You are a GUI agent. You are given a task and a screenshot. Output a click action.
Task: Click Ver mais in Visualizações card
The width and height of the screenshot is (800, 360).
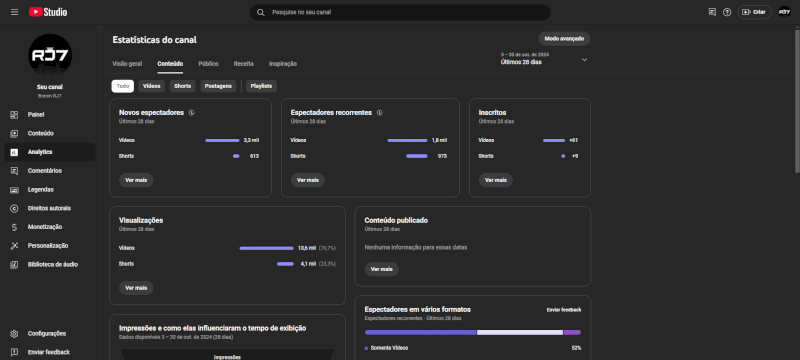(136, 288)
